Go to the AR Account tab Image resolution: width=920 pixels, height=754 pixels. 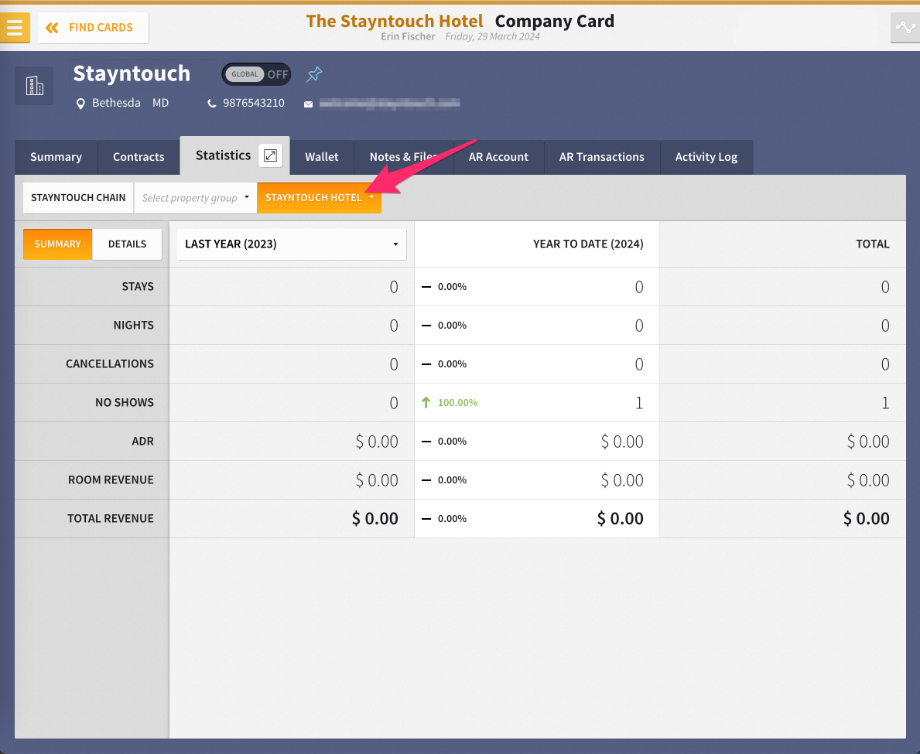click(x=498, y=157)
